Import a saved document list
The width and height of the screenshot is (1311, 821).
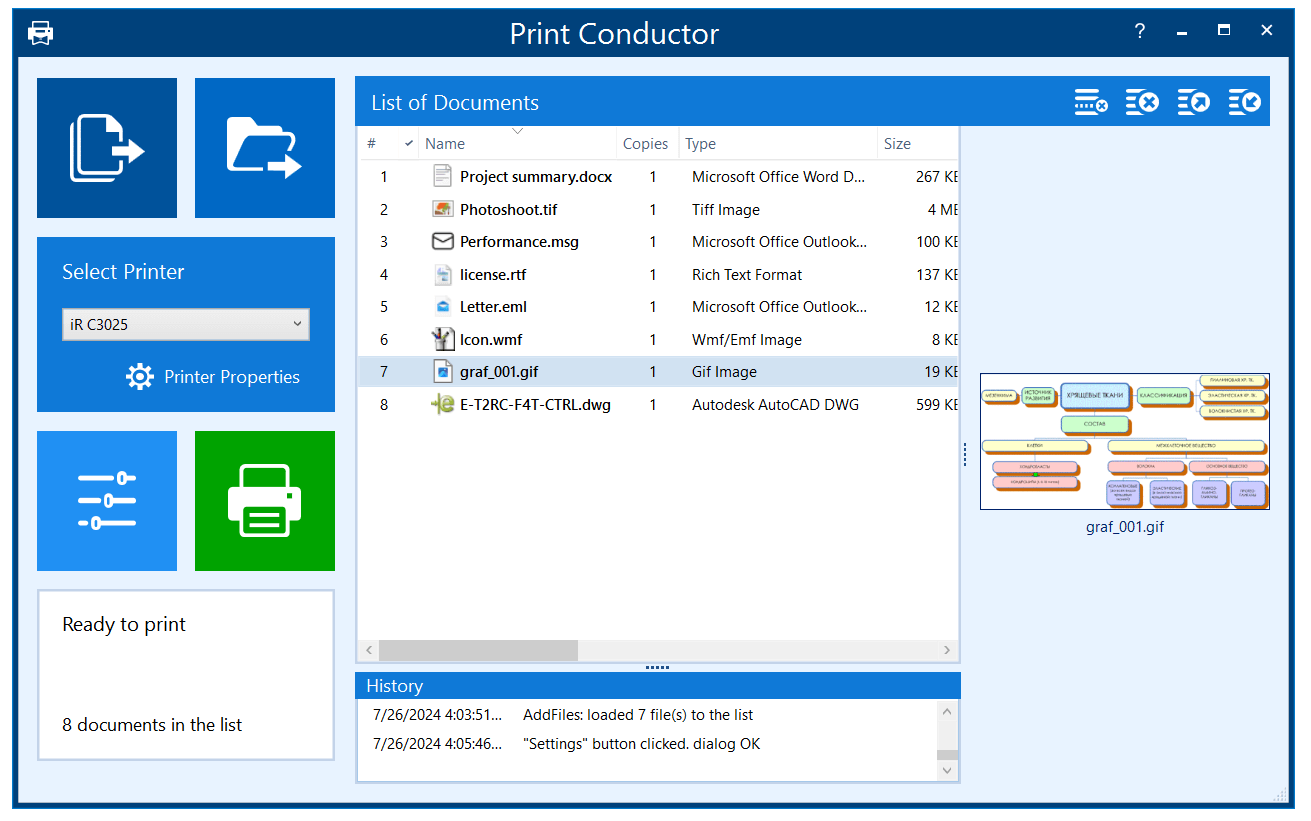coord(1244,102)
